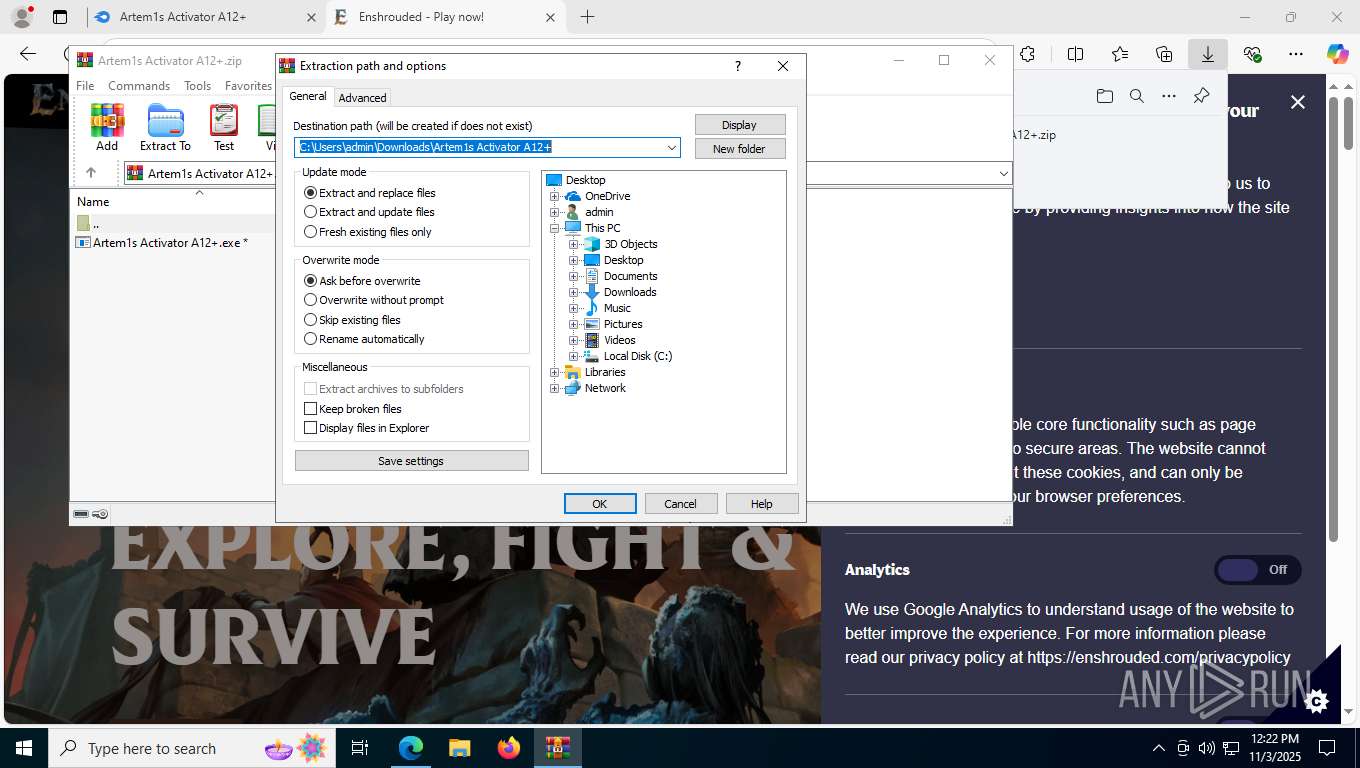Open File Explorer from taskbar

coord(459,748)
